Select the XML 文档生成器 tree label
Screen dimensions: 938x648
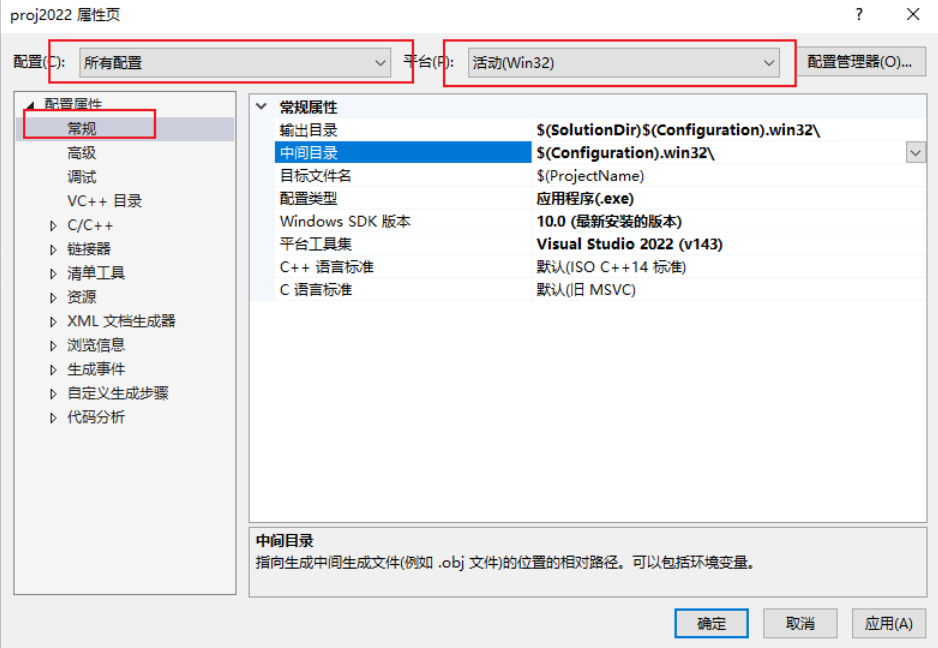pos(121,321)
